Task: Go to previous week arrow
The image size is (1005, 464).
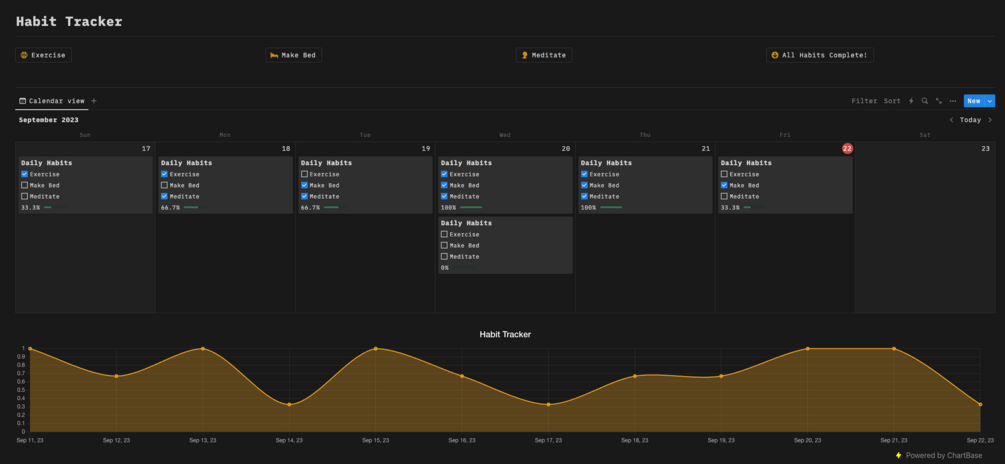Action: [951, 120]
